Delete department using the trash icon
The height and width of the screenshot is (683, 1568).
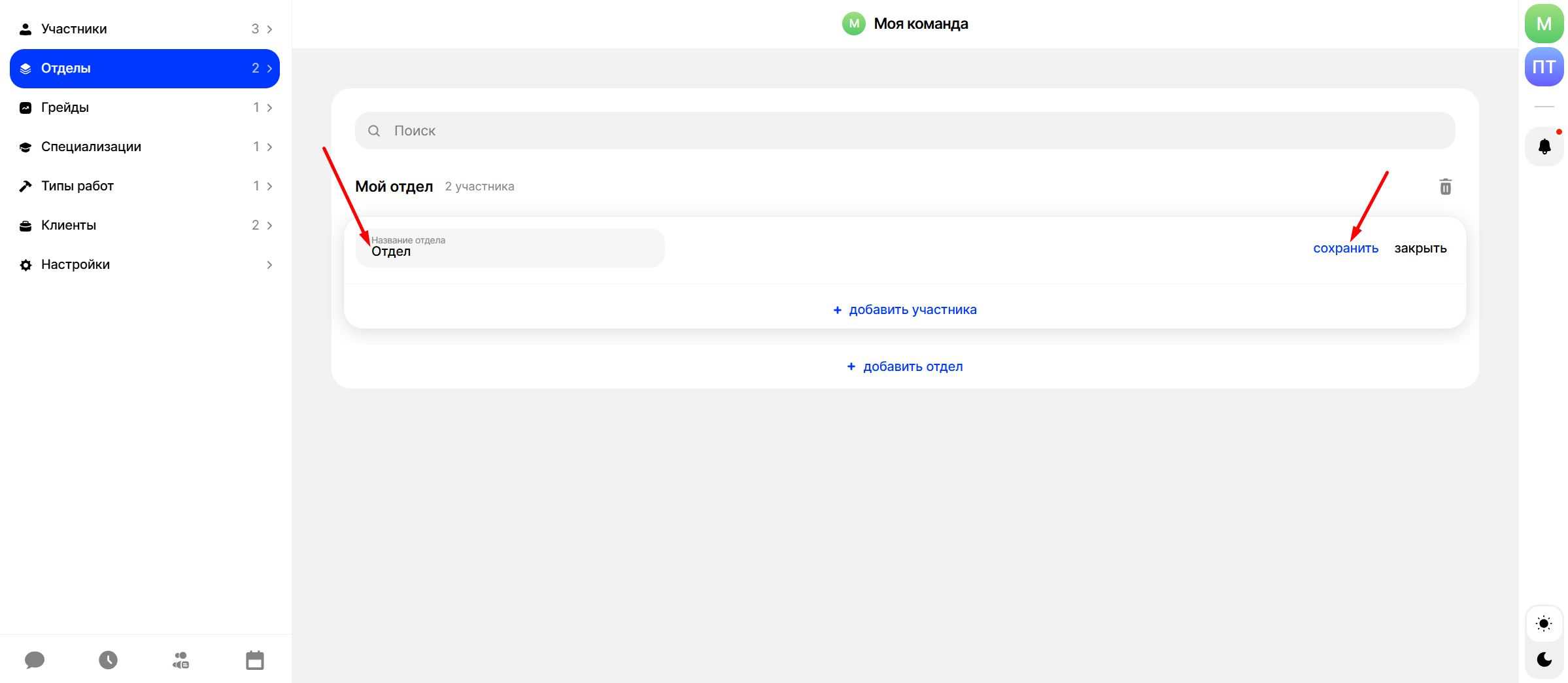tap(1445, 187)
